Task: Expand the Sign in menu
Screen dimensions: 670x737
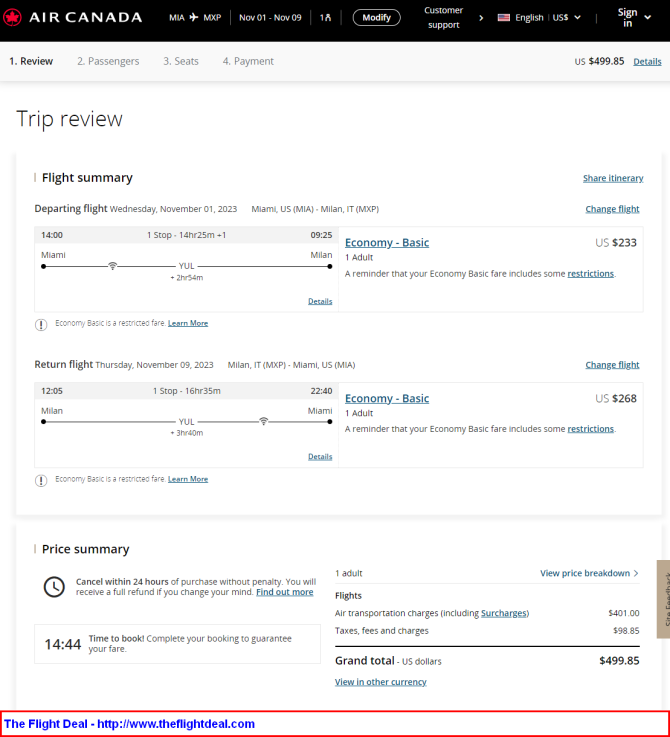Action: pyautogui.click(x=633, y=18)
